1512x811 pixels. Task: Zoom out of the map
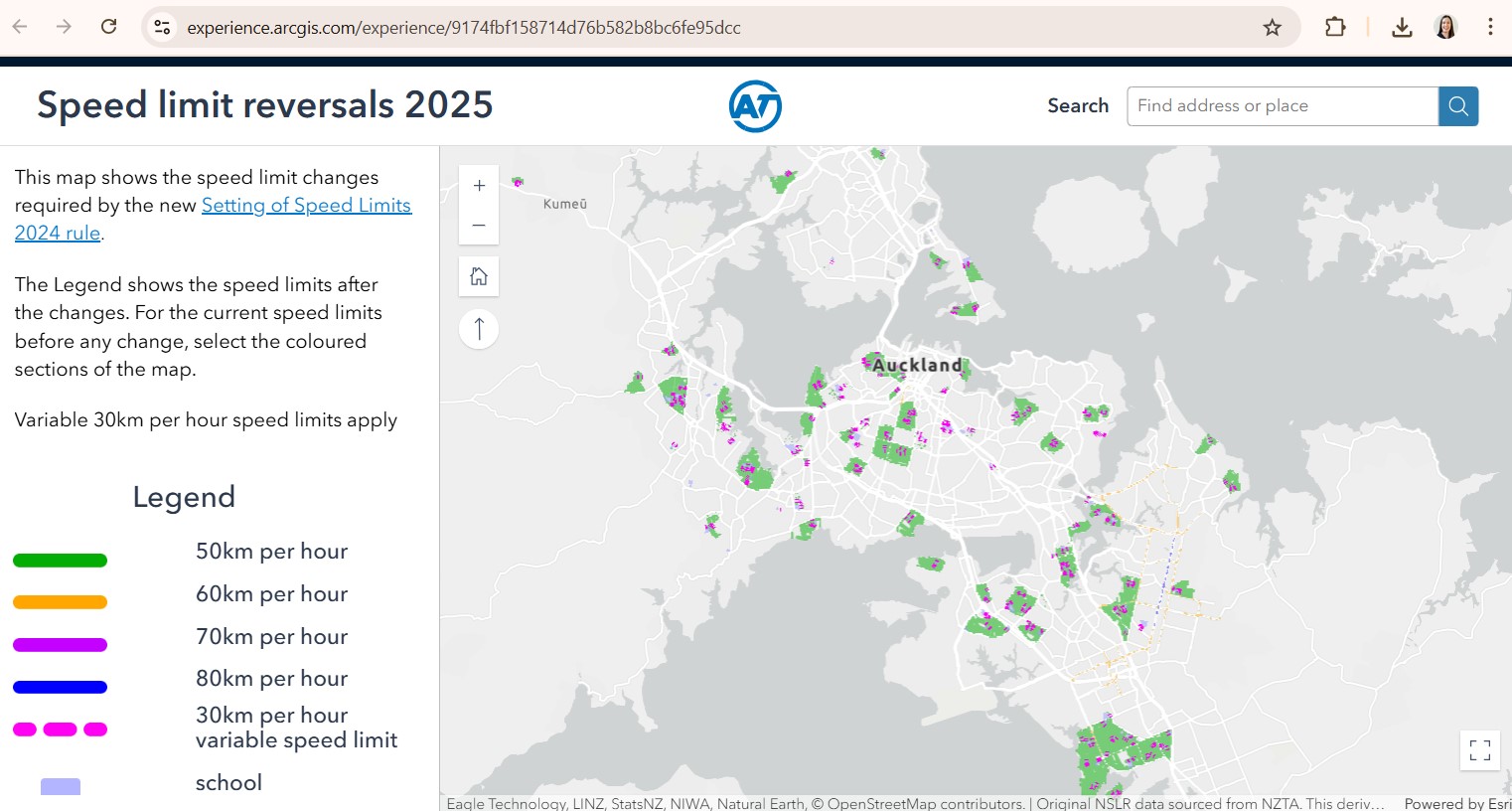coord(479,226)
